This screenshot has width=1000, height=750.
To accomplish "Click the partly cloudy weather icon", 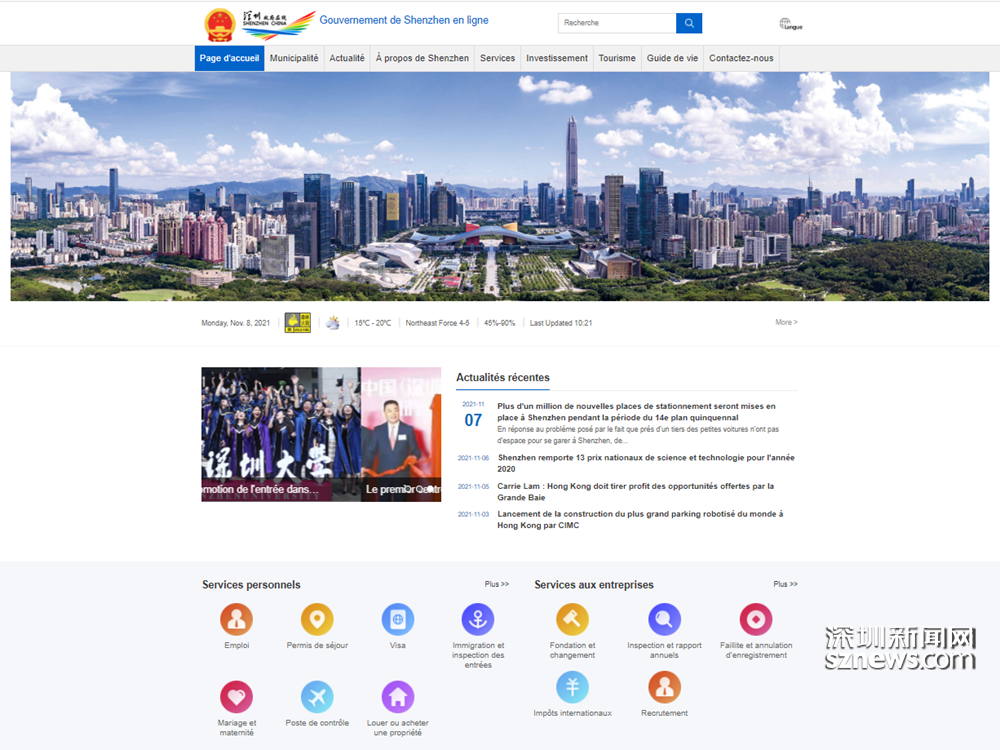I will tap(332, 323).
